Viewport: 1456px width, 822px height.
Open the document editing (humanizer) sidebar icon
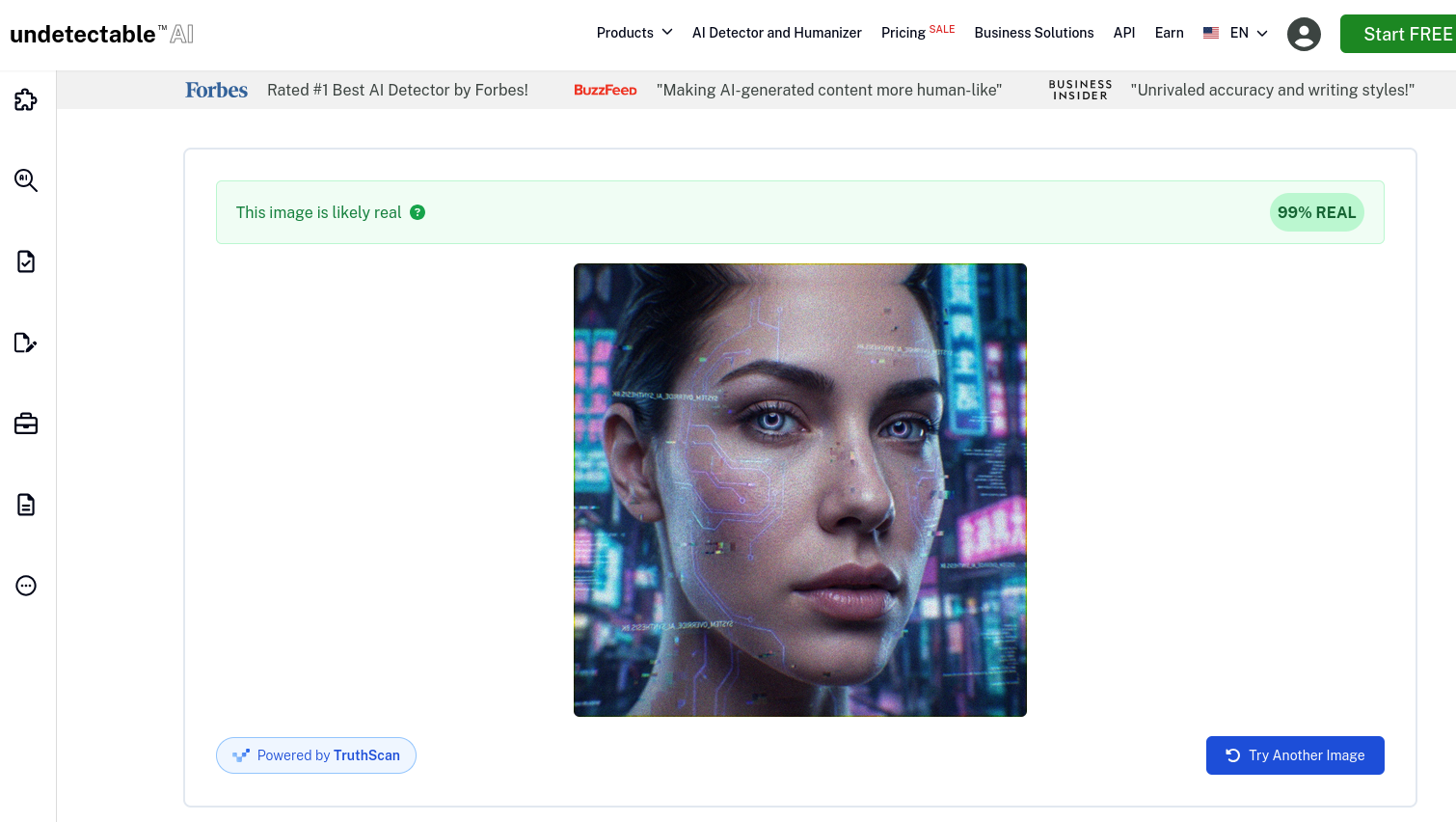[x=25, y=342]
